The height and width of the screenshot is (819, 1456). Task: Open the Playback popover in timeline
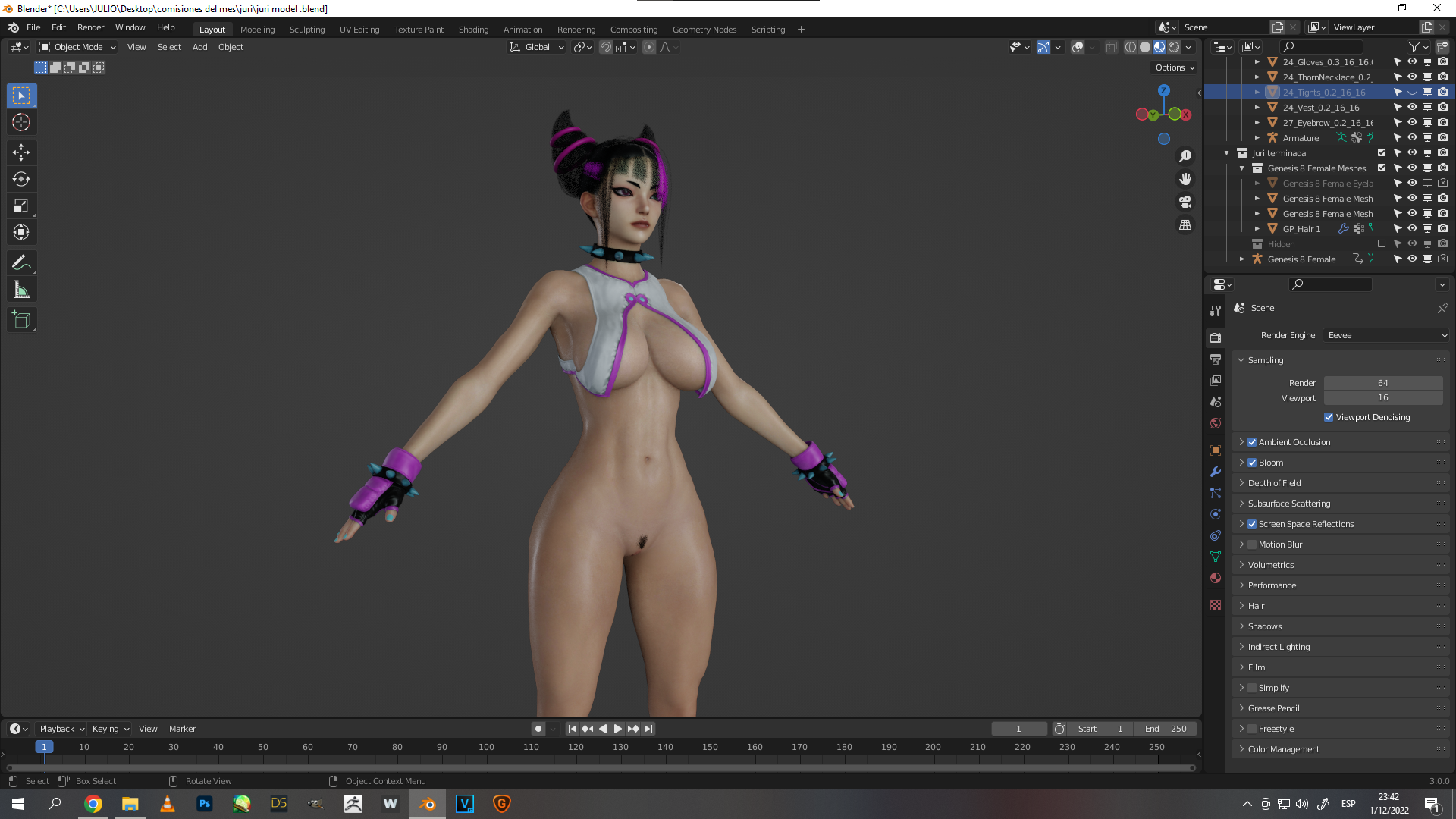(62, 729)
